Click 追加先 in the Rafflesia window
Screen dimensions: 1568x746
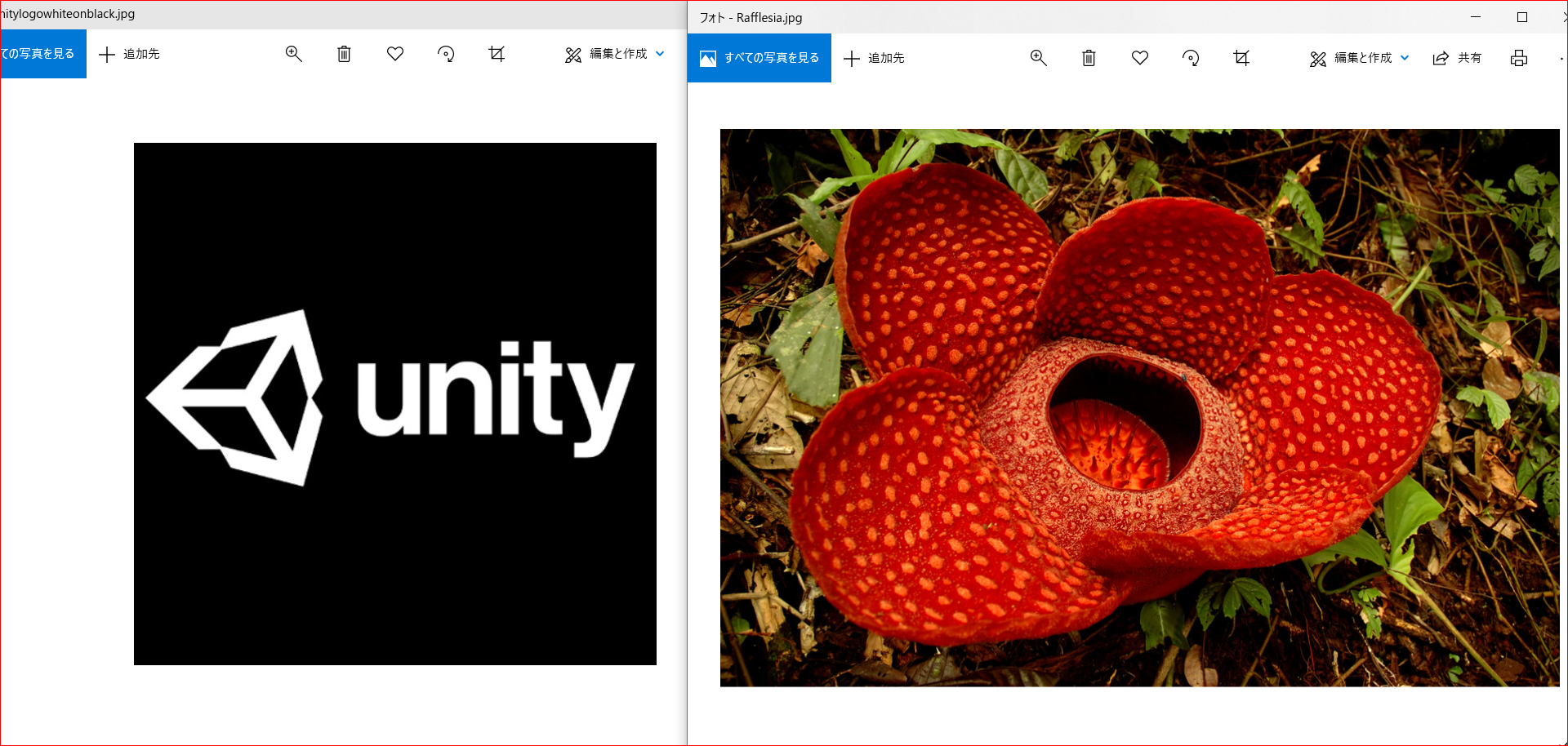point(874,58)
